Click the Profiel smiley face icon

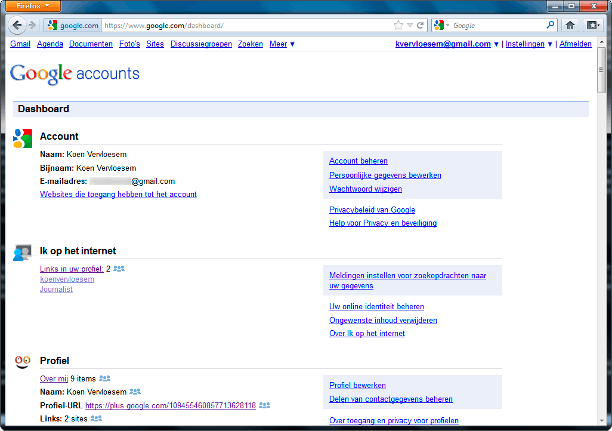tap(22, 362)
